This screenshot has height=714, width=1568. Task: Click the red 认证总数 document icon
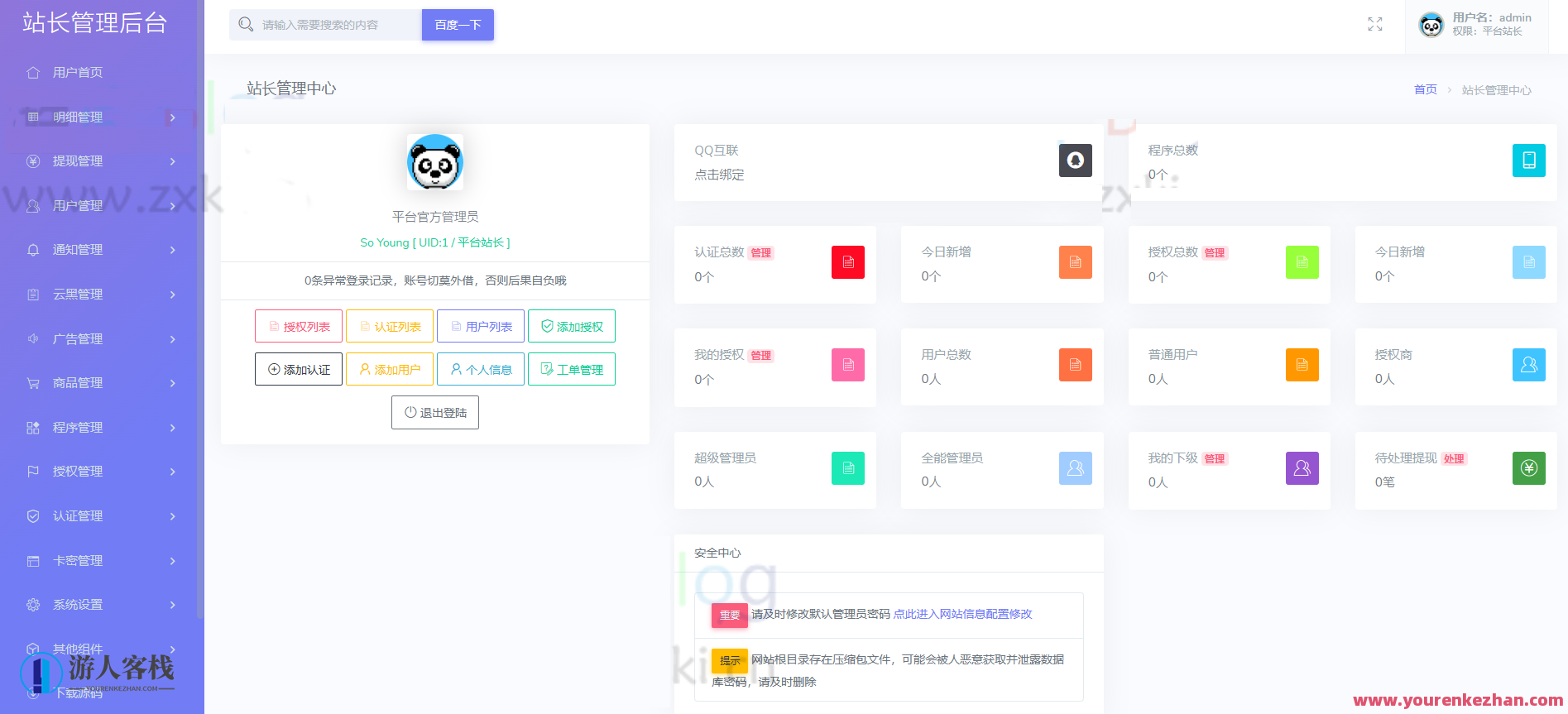tap(847, 262)
